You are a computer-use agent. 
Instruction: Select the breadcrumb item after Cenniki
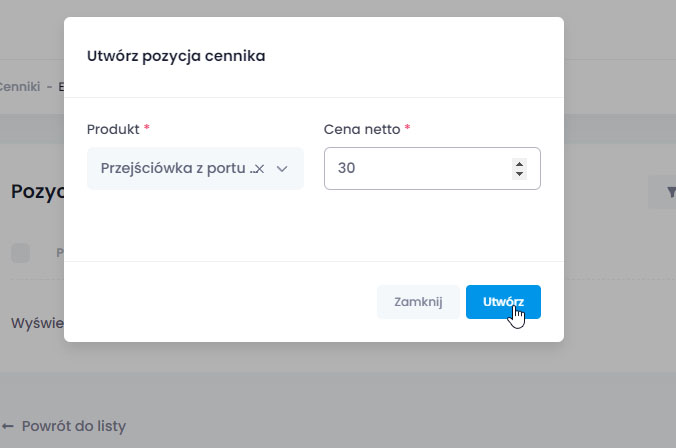pos(61,87)
